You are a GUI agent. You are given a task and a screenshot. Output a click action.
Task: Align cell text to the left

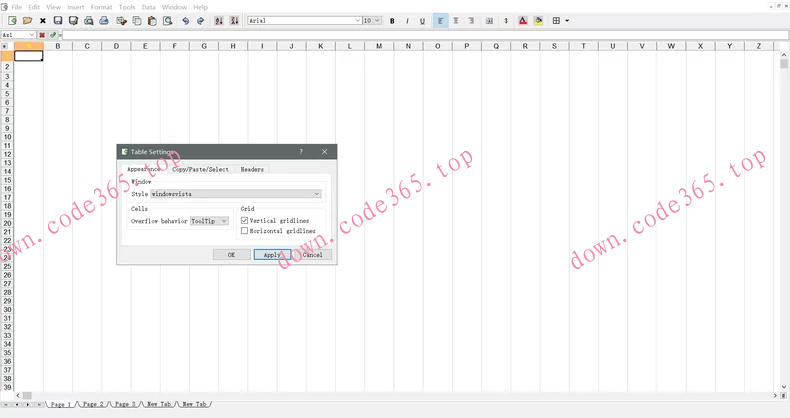pyautogui.click(x=440, y=21)
